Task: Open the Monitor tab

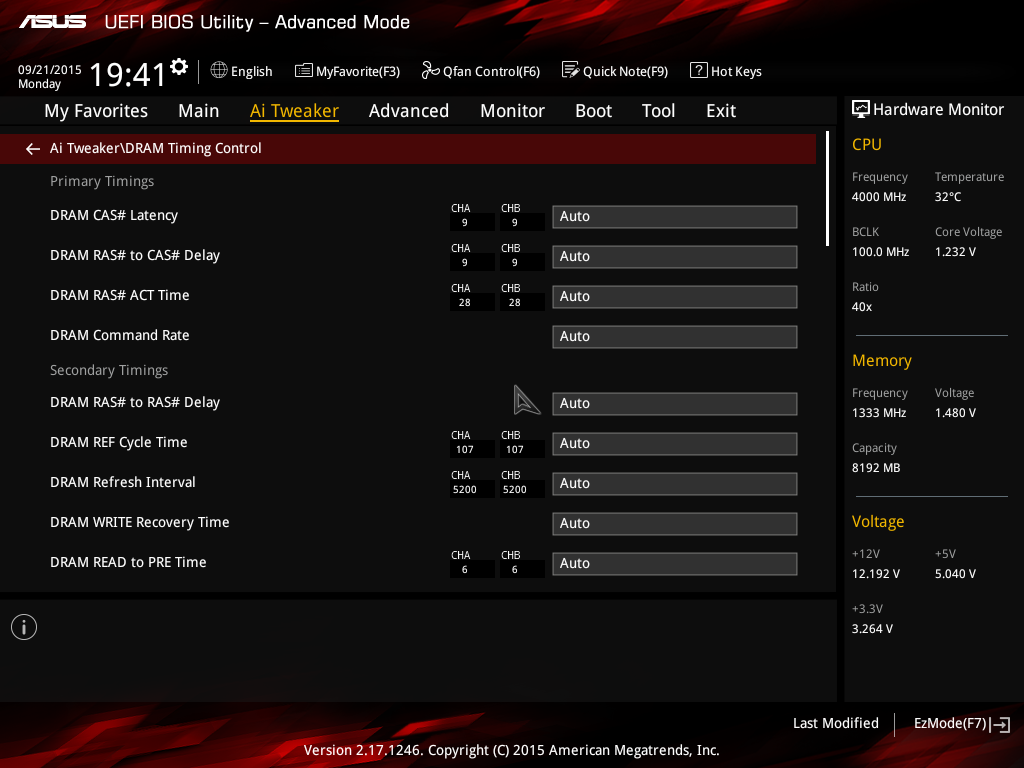Action: point(512,111)
